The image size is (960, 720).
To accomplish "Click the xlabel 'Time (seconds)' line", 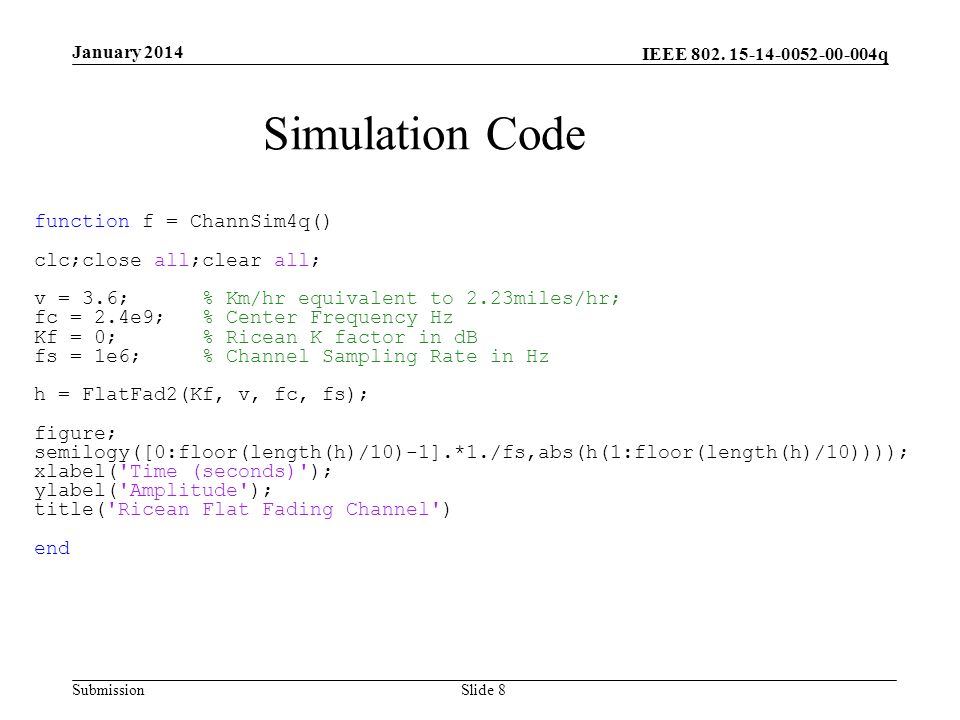I will [x=183, y=471].
